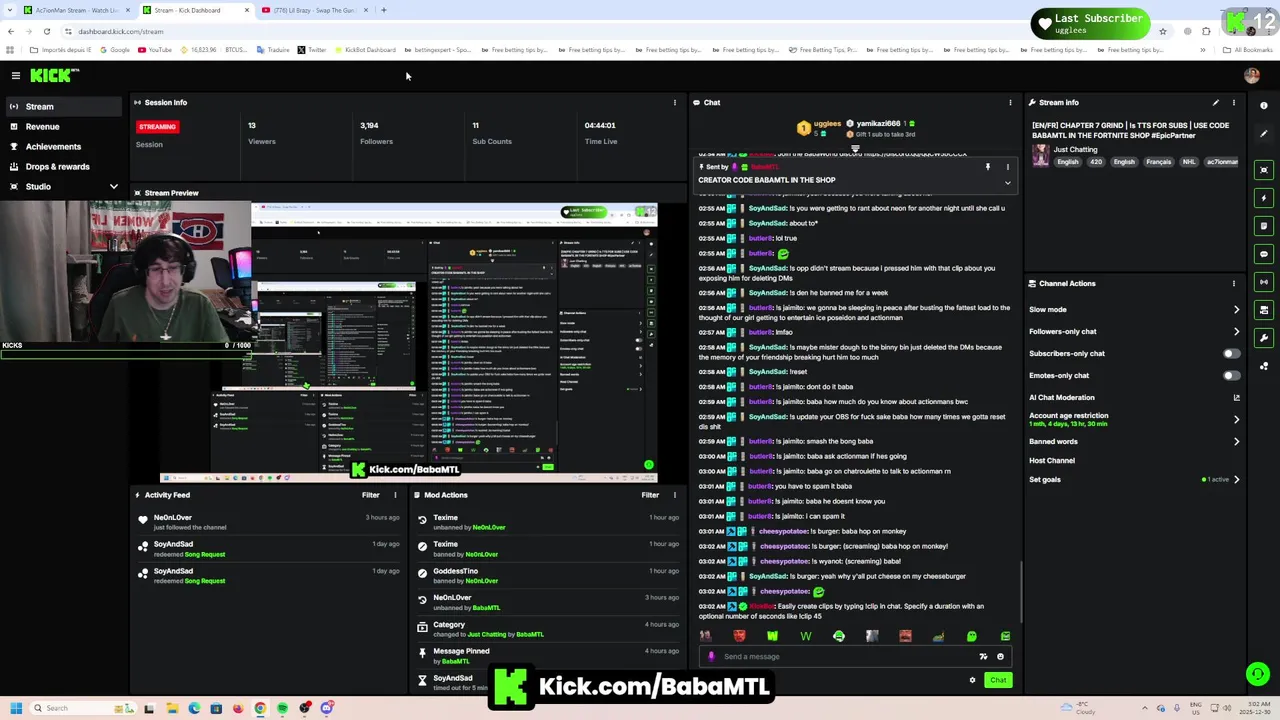Enable Subscribers-only chat toggle
The height and width of the screenshot is (720, 1280).
[x=1231, y=353]
